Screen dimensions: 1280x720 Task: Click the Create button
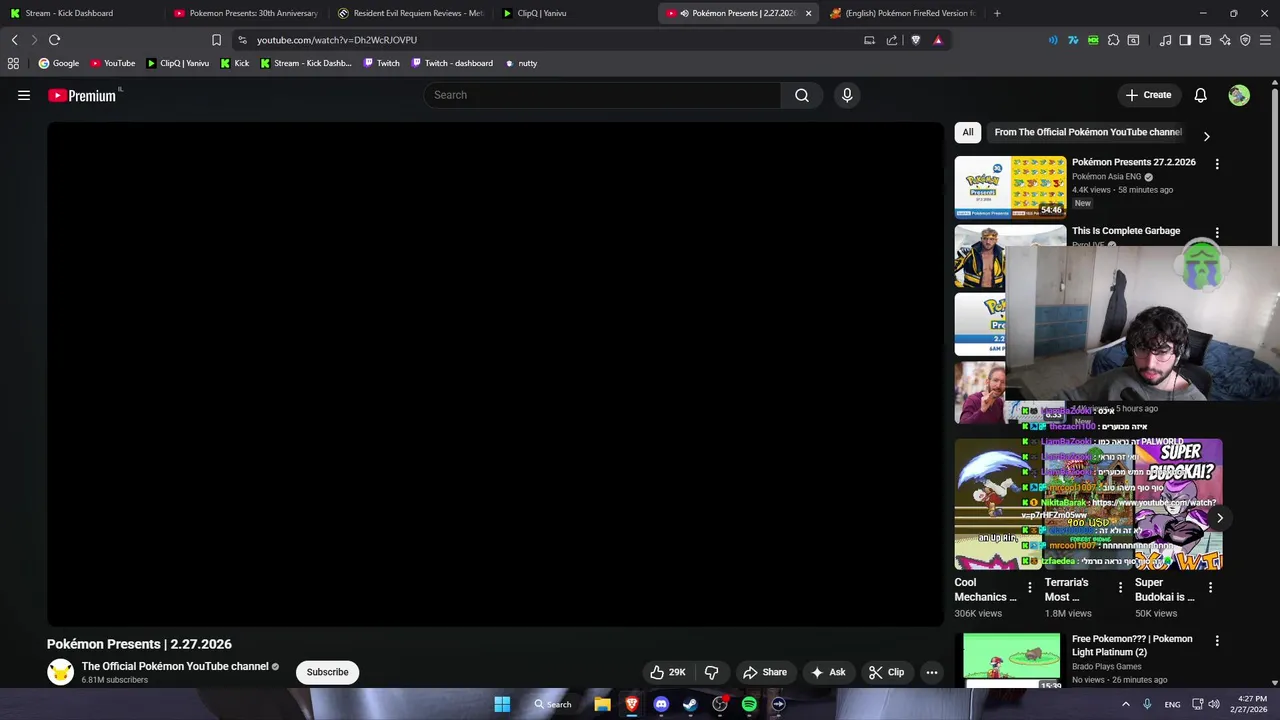tap(1148, 95)
